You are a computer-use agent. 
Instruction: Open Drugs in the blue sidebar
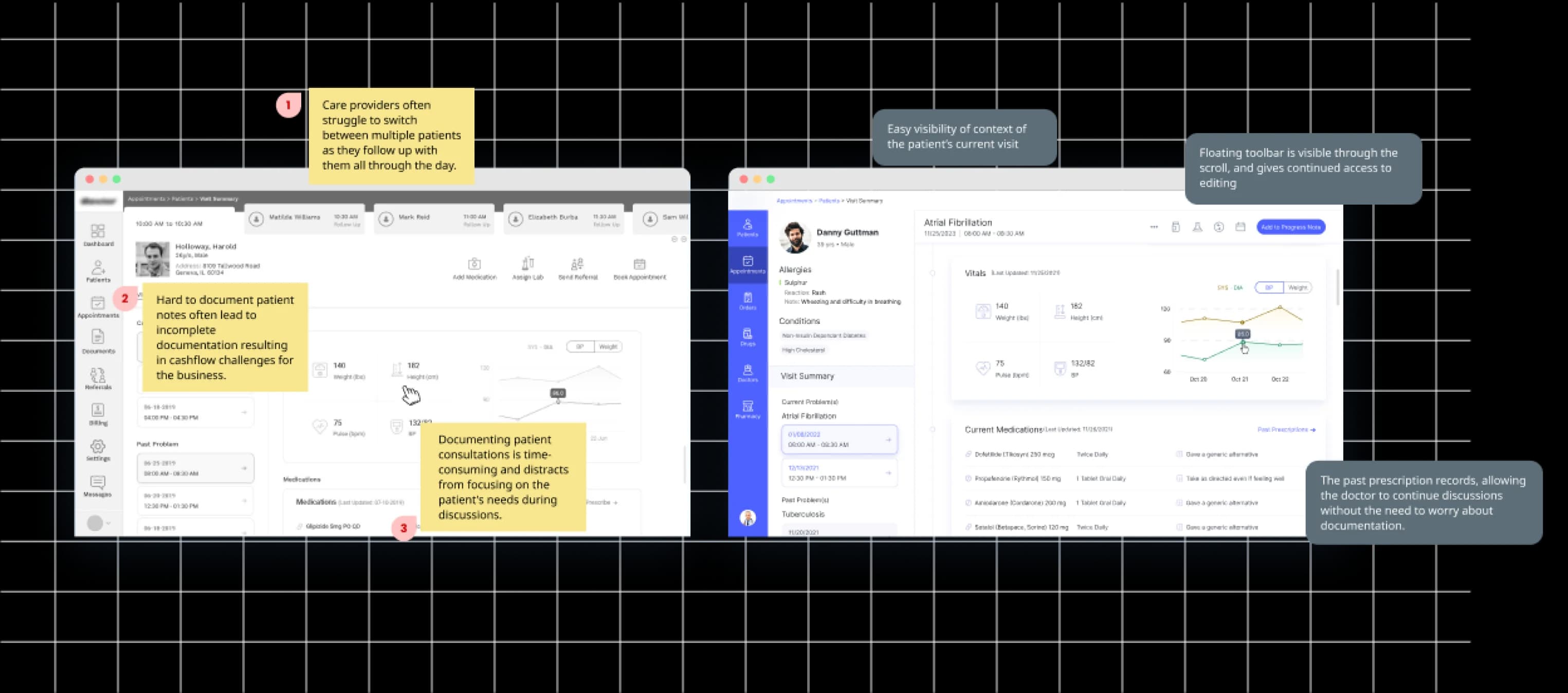click(747, 336)
